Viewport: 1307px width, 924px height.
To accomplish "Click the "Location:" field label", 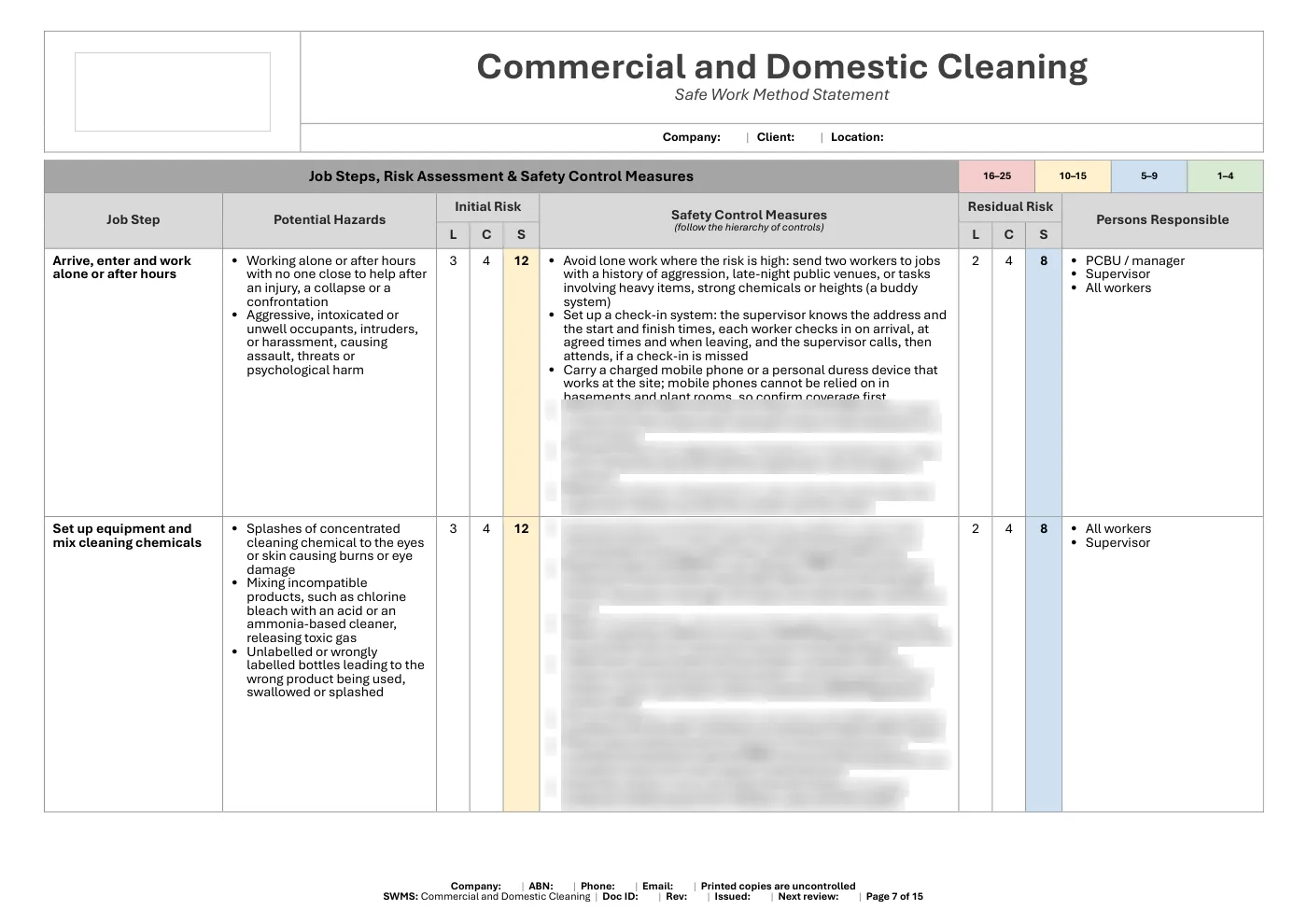I will (857, 137).
